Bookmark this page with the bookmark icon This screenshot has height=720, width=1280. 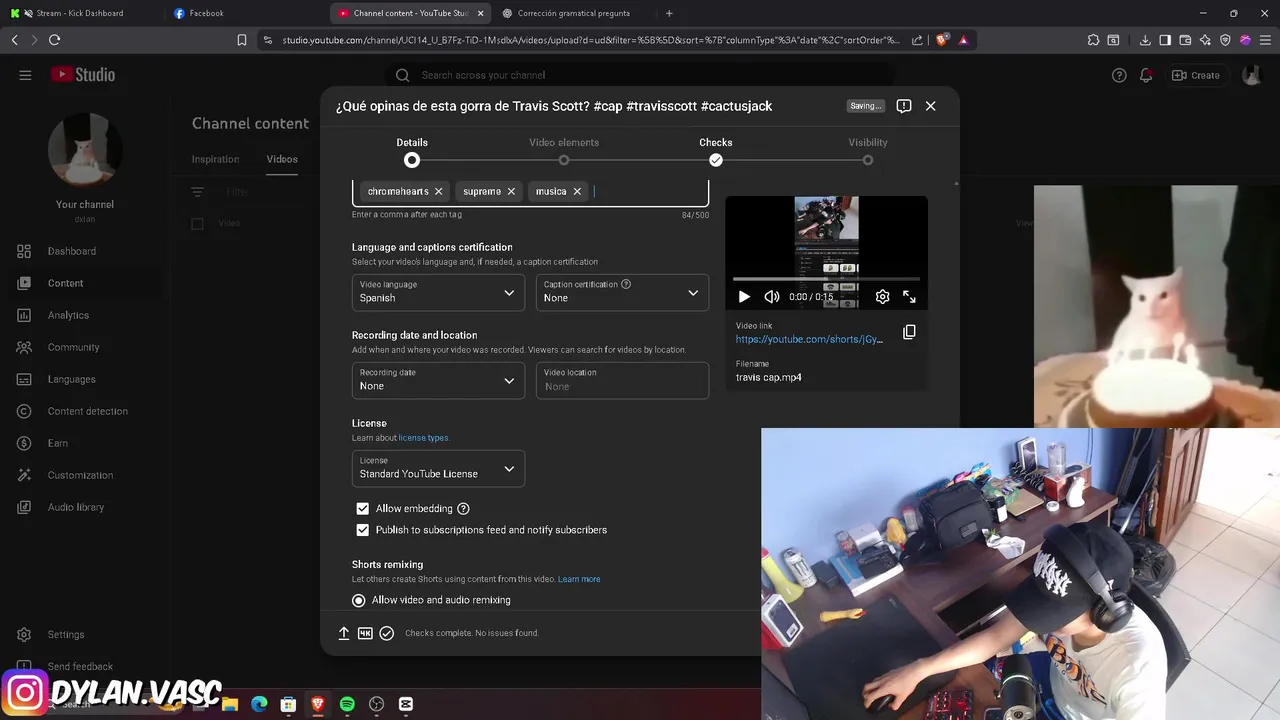(x=242, y=40)
